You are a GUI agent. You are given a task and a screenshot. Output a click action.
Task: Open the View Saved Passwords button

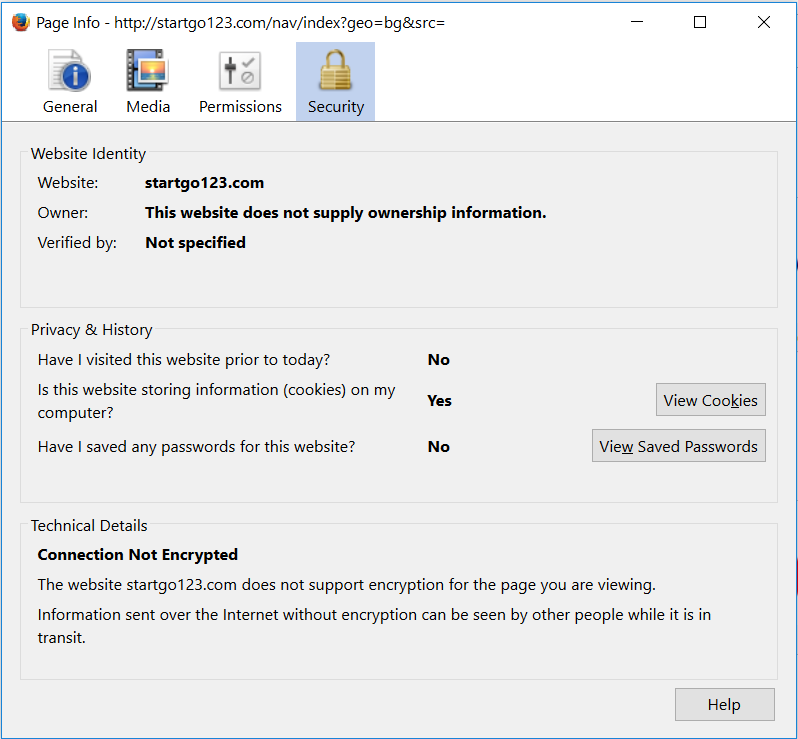(678, 447)
